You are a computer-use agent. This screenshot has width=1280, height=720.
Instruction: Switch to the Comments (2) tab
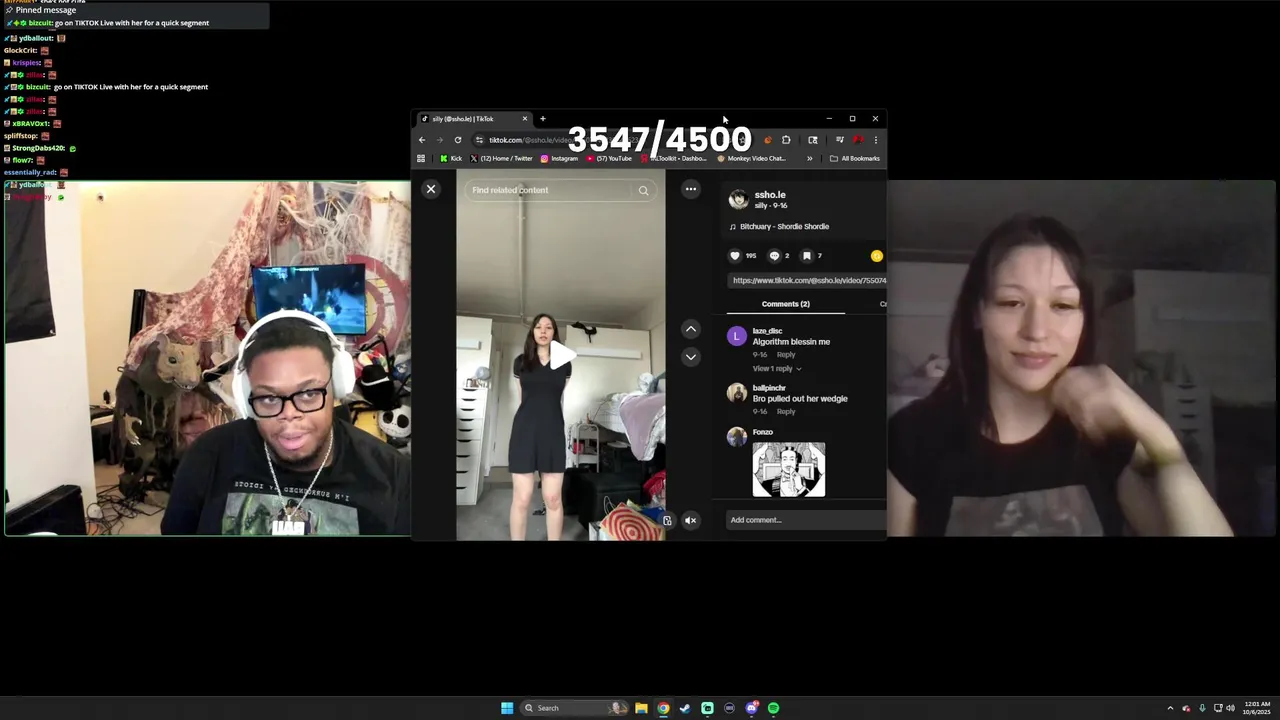[785, 304]
